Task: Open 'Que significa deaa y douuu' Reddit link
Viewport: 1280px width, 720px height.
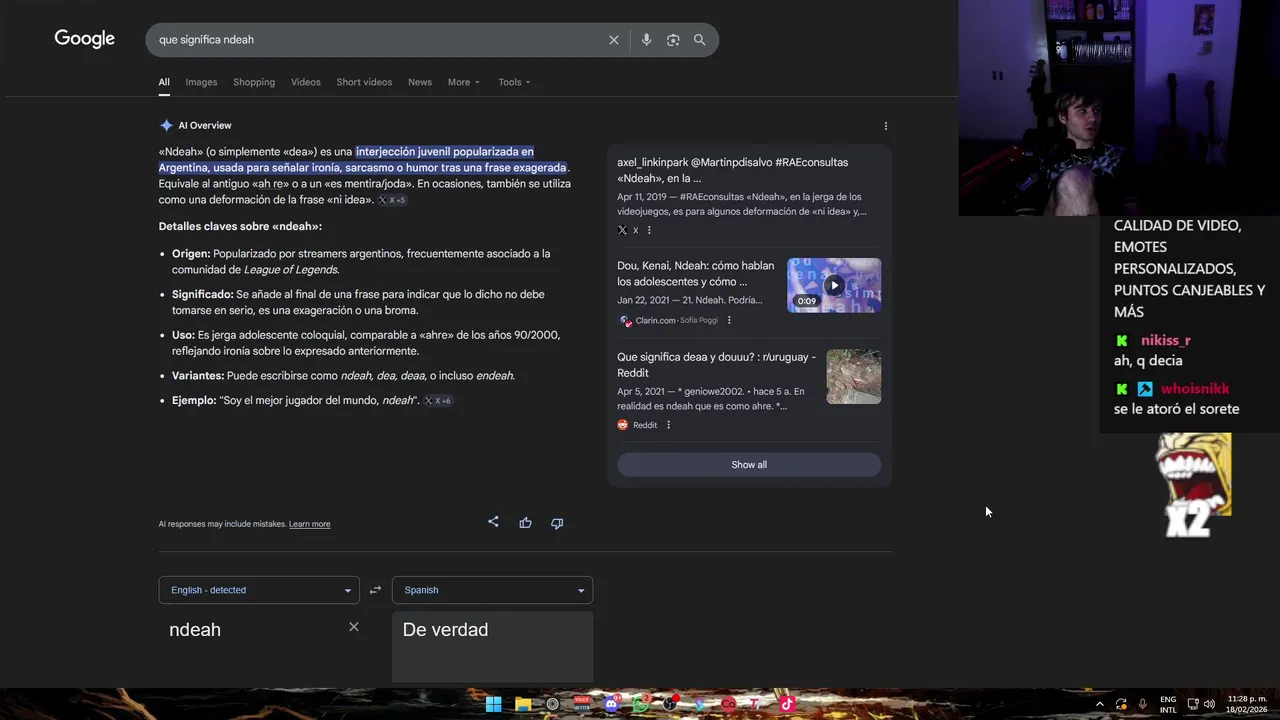Action: [x=716, y=365]
